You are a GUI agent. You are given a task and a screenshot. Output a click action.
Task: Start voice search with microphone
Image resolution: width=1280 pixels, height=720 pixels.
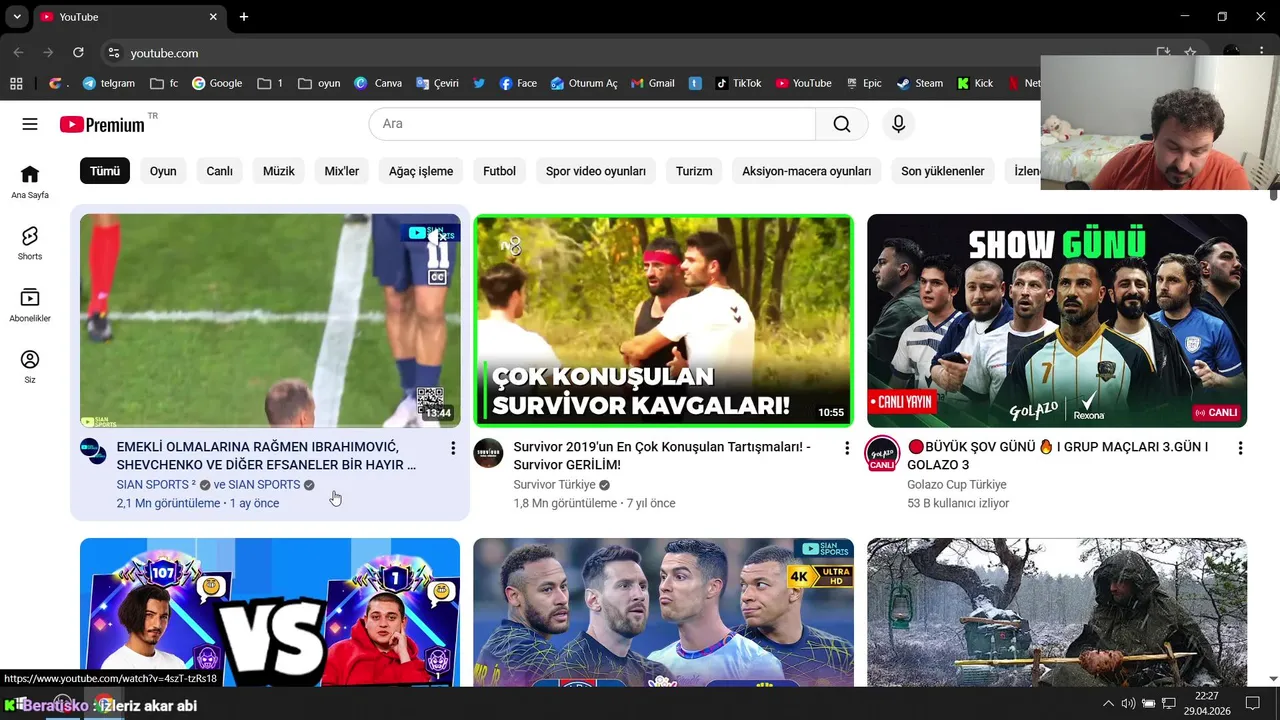click(x=898, y=124)
